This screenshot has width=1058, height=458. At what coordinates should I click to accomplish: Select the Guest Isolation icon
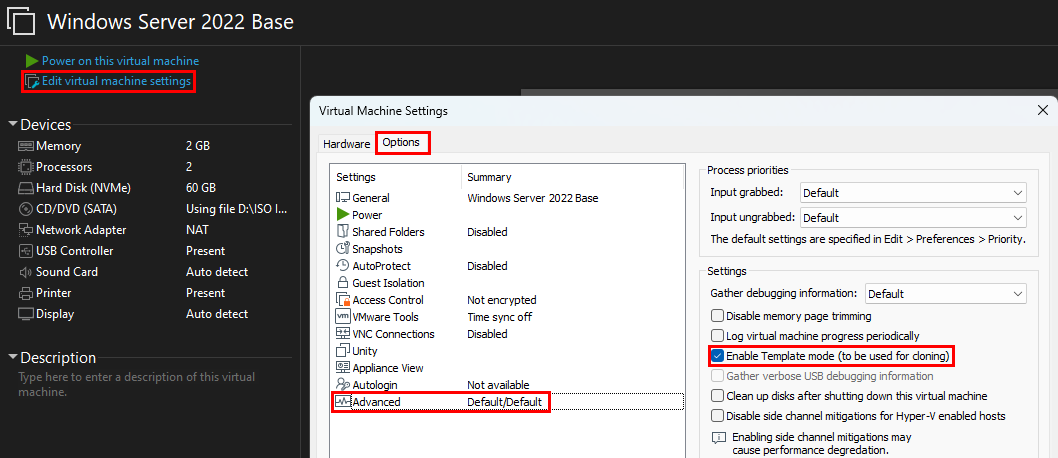343,283
